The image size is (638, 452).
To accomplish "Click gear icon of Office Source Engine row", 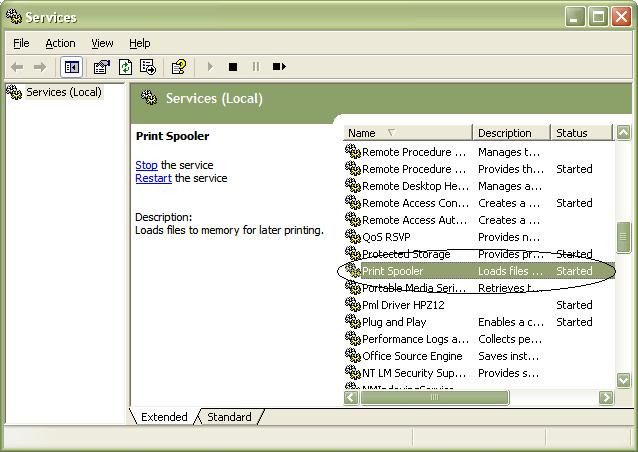I will [x=353, y=356].
